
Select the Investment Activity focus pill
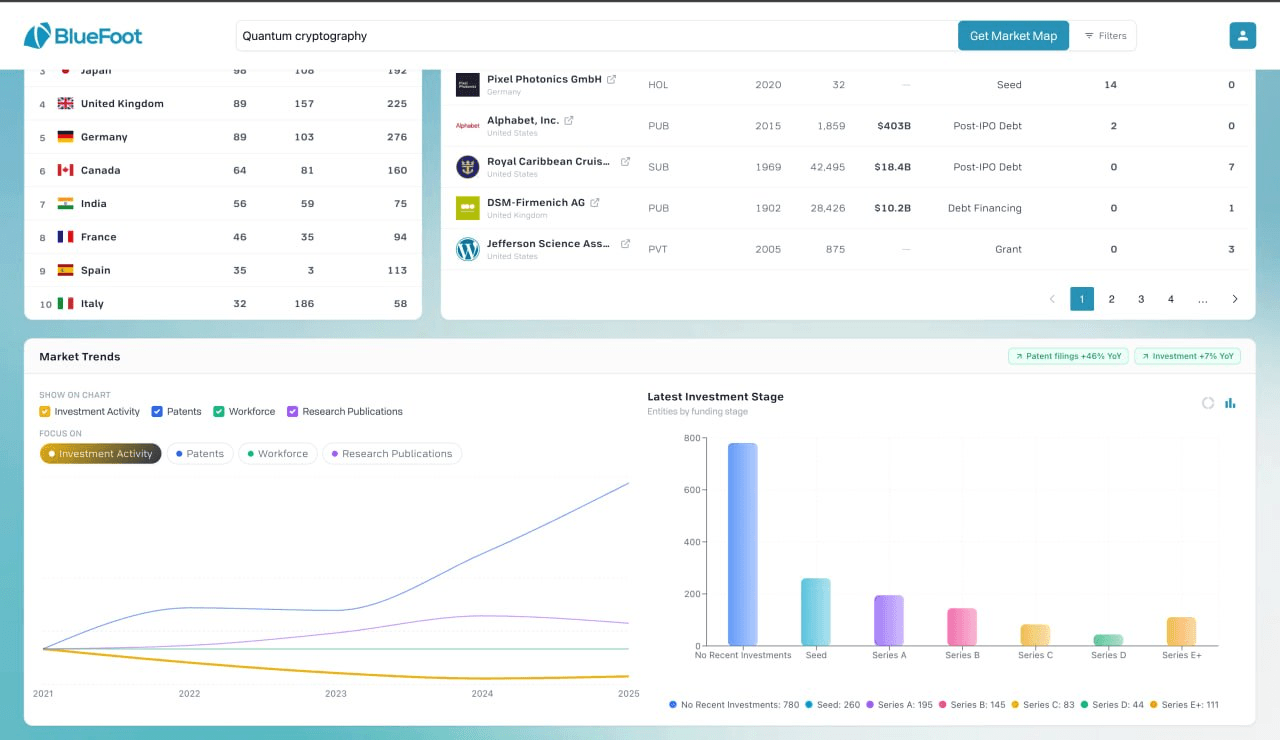pyautogui.click(x=100, y=454)
